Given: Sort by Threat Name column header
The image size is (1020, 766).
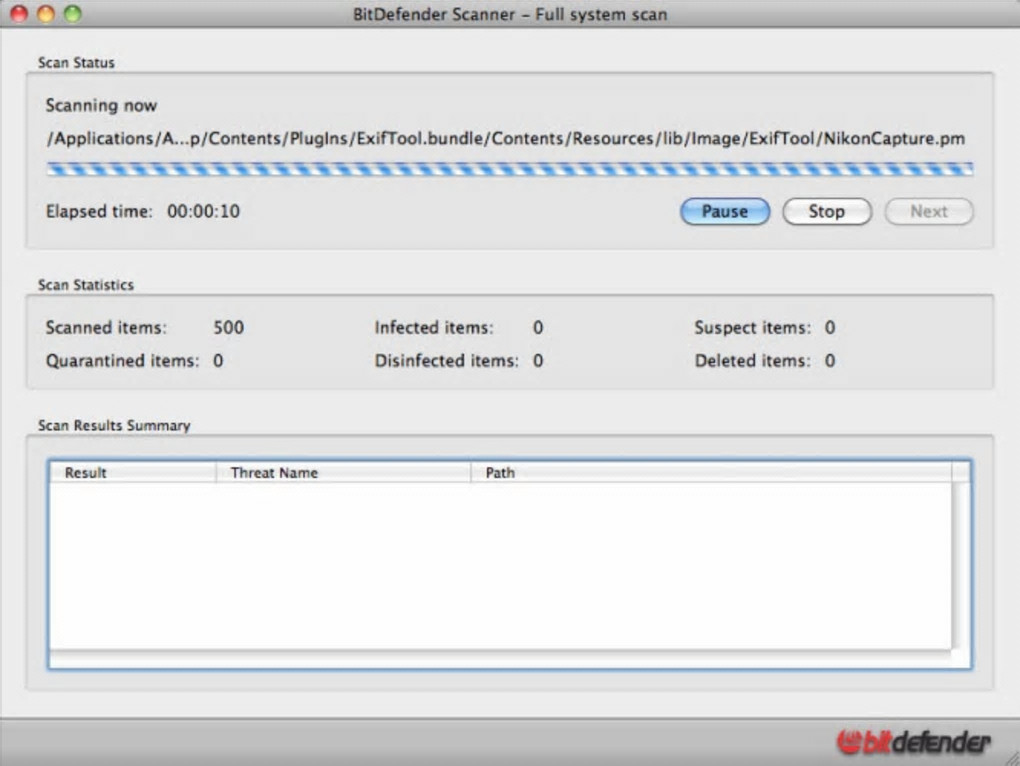Looking at the screenshot, I should [343, 473].
